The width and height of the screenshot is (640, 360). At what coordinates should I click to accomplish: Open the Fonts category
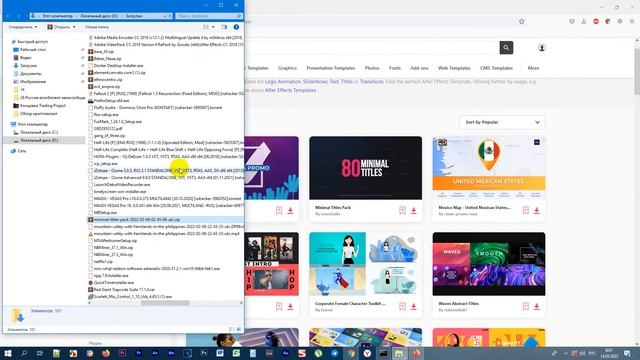pos(395,68)
